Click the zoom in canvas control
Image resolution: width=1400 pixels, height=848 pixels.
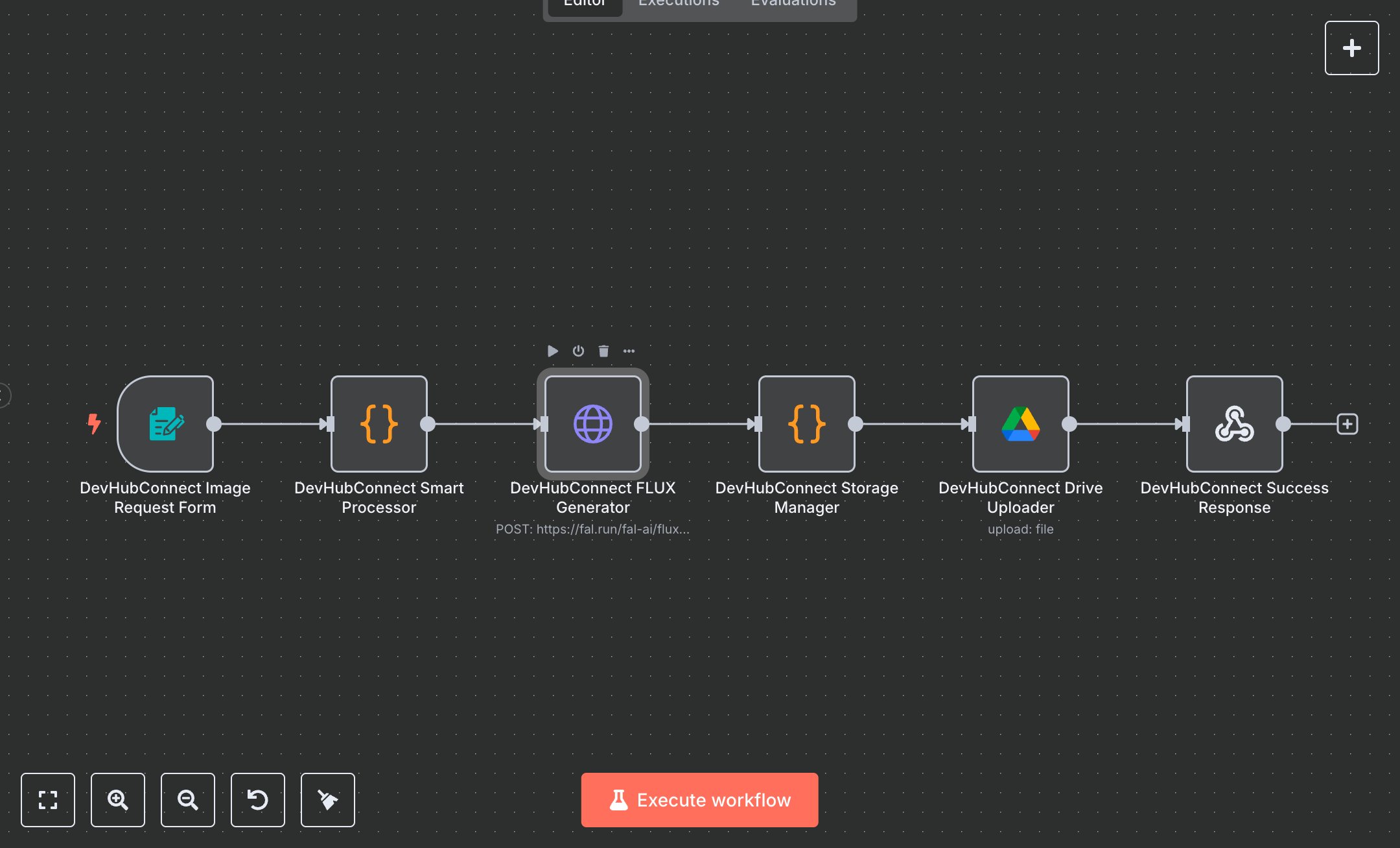click(117, 800)
